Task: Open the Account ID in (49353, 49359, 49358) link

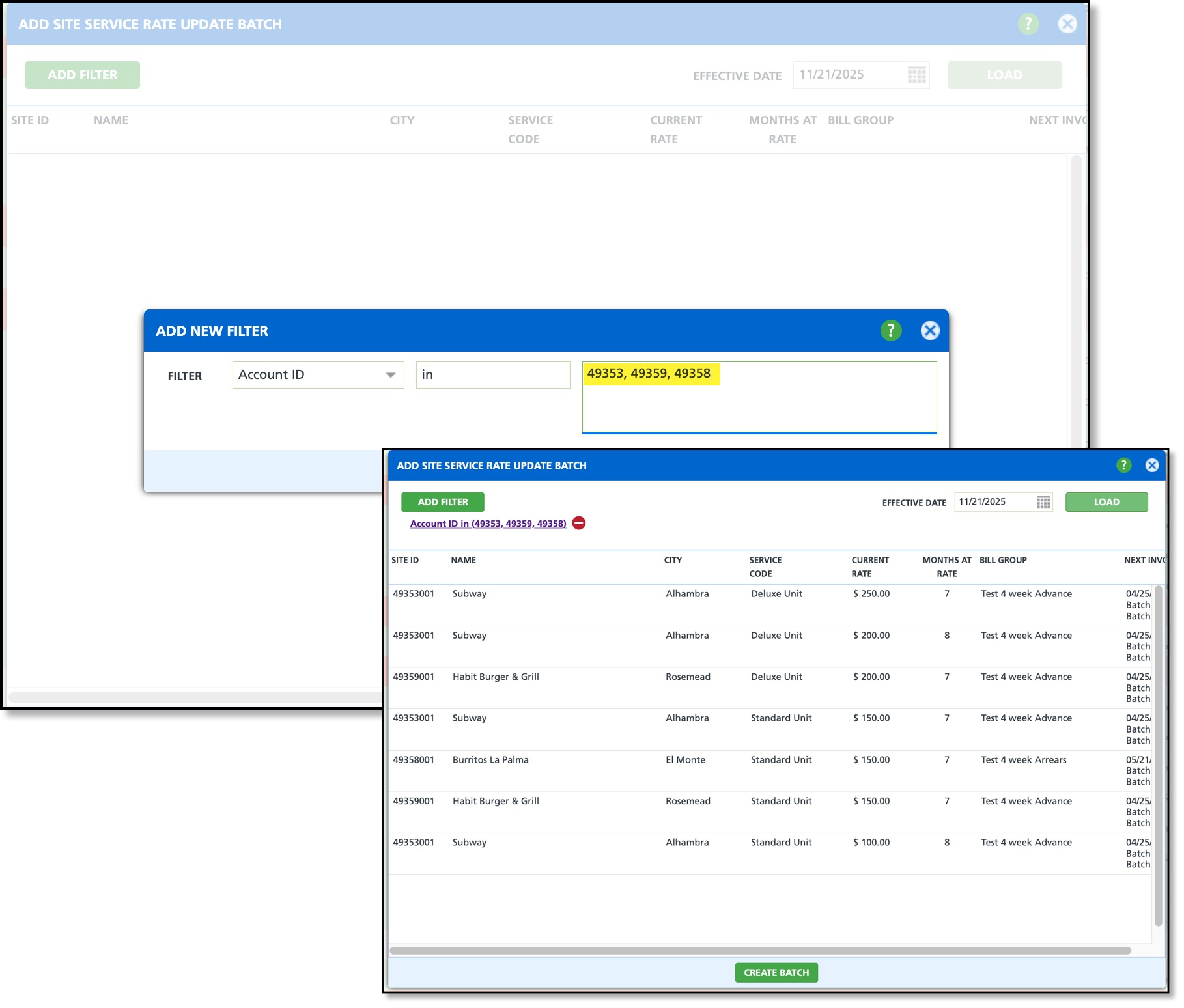Action: click(x=488, y=524)
